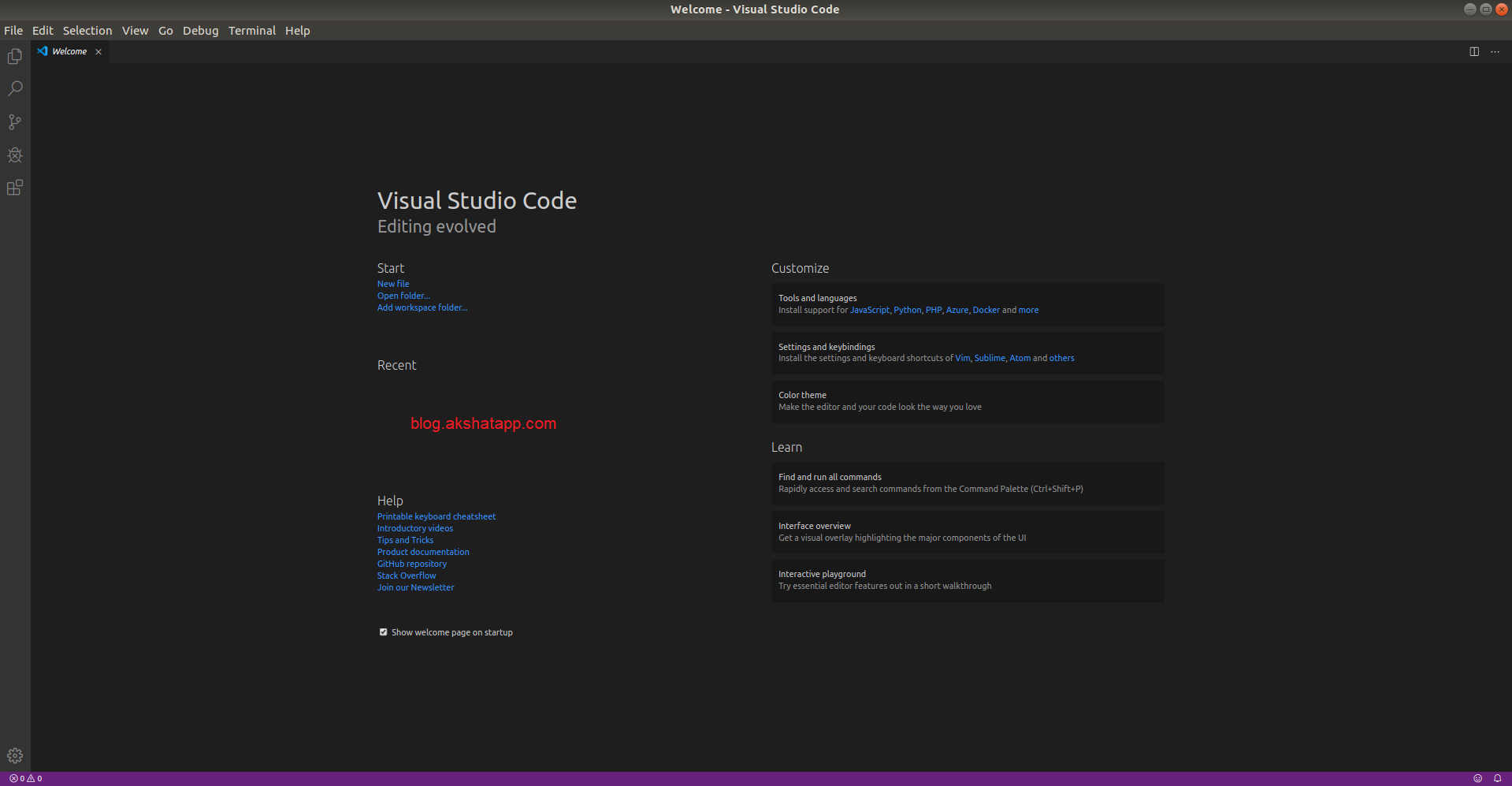Open the Extensions view icon
Image resolution: width=1512 pixels, height=786 pixels.
point(15,188)
